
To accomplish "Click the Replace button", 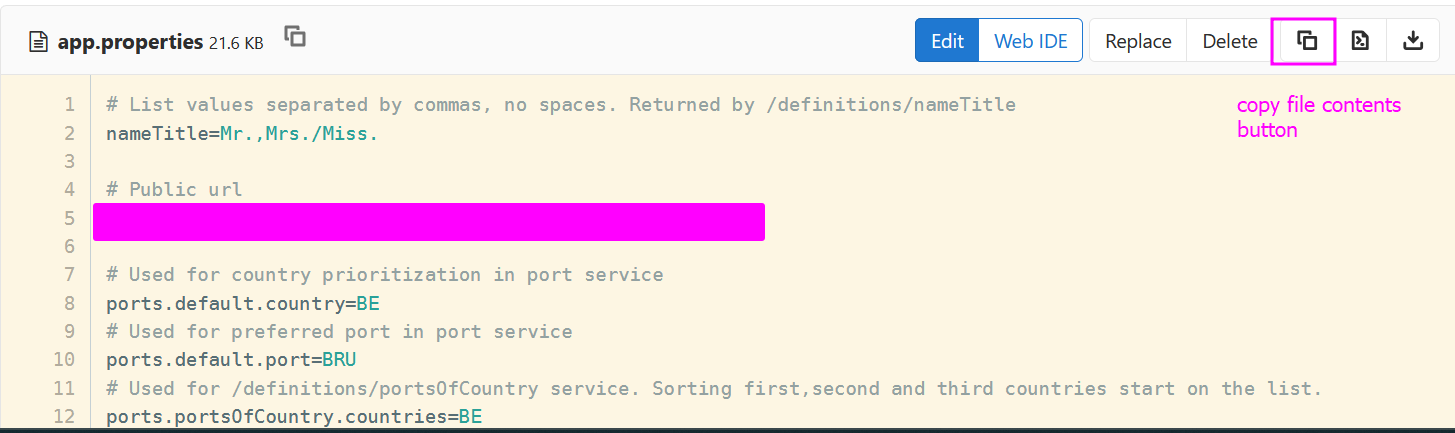I will (1138, 41).
